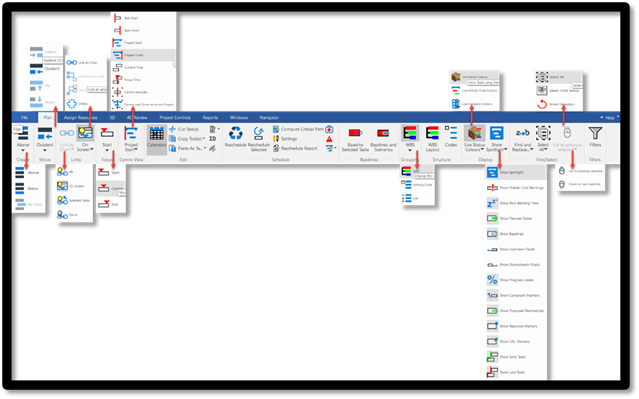Click the Codes structure icon
The width and height of the screenshot is (639, 399).
tap(451, 133)
